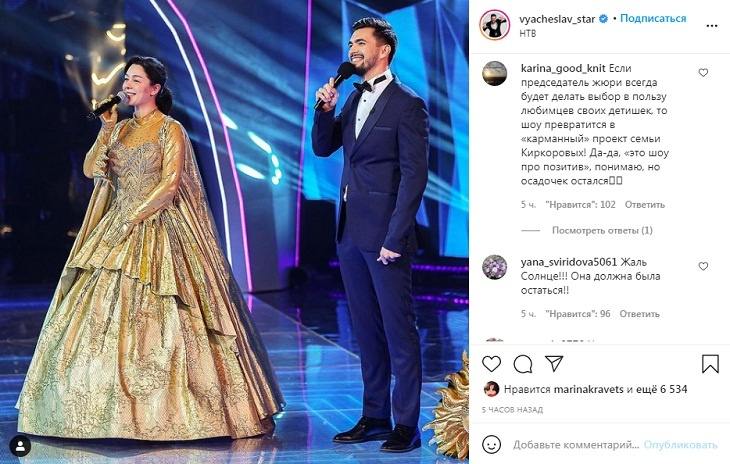Screen dimensions: 730x464
Task: Open emoji picker smiley icon
Action: tap(491, 444)
